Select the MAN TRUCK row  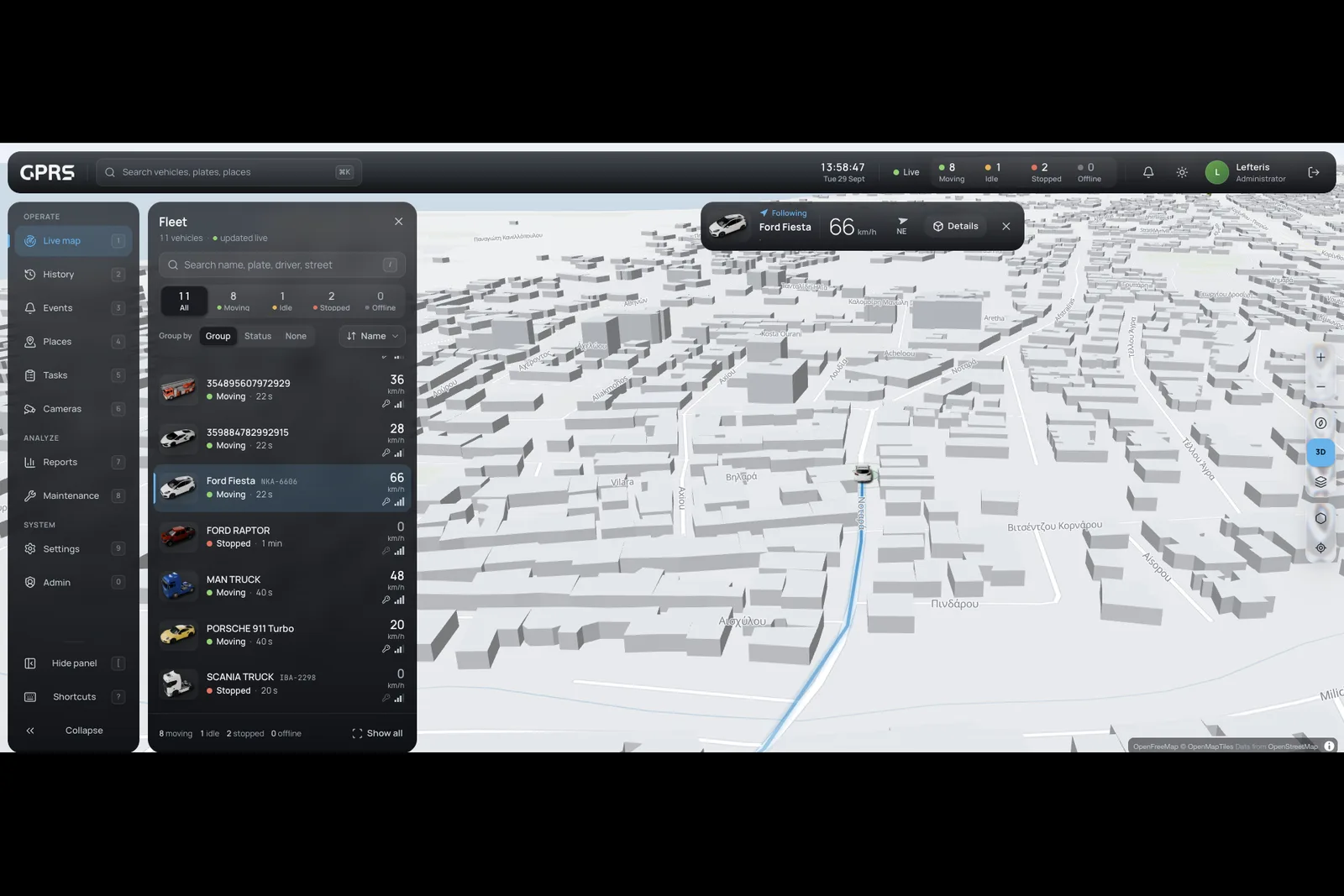click(x=282, y=586)
